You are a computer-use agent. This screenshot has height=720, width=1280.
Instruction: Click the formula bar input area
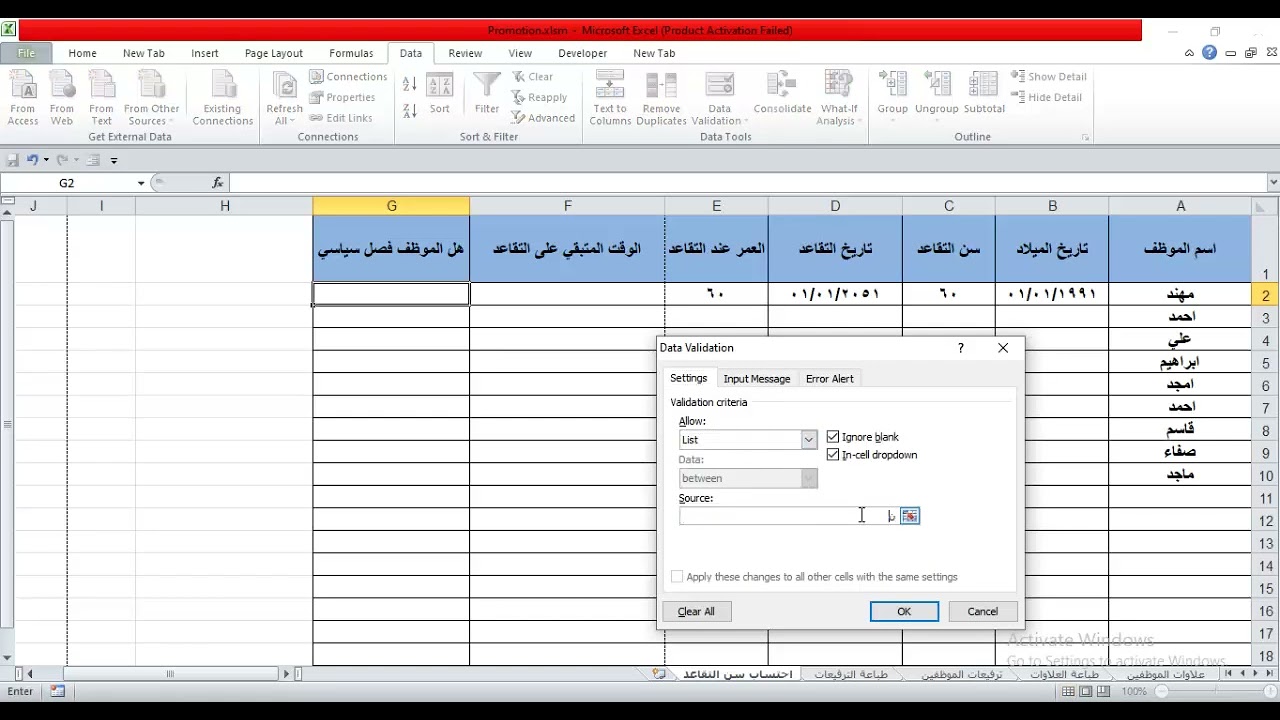click(x=747, y=183)
